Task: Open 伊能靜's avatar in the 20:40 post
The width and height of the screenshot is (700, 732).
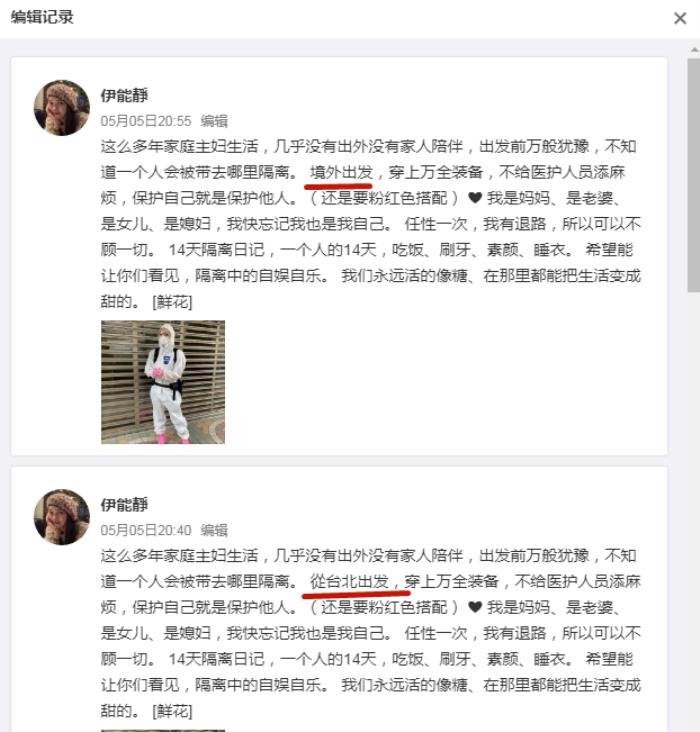Action: click(x=62, y=517)
